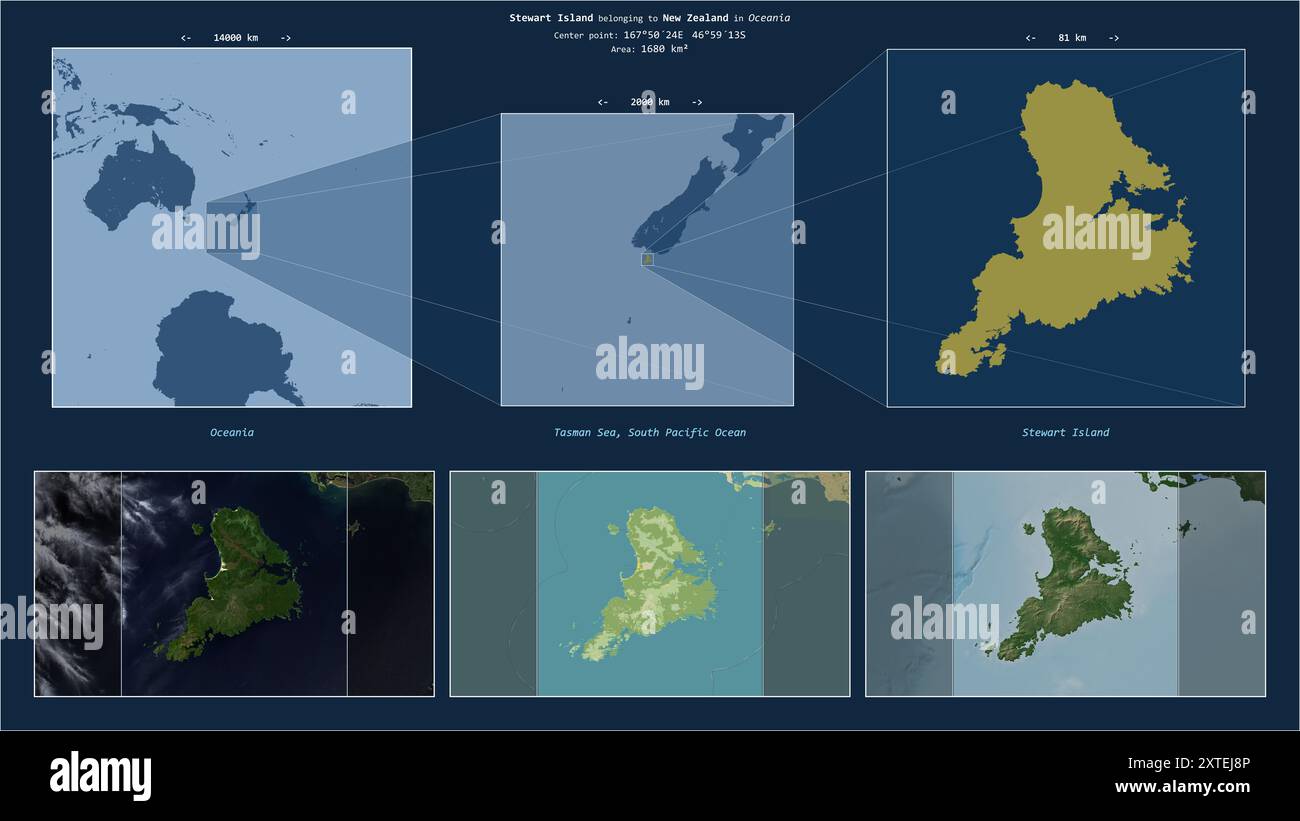Click the satellite imagery map of Stewart Island

234,584
